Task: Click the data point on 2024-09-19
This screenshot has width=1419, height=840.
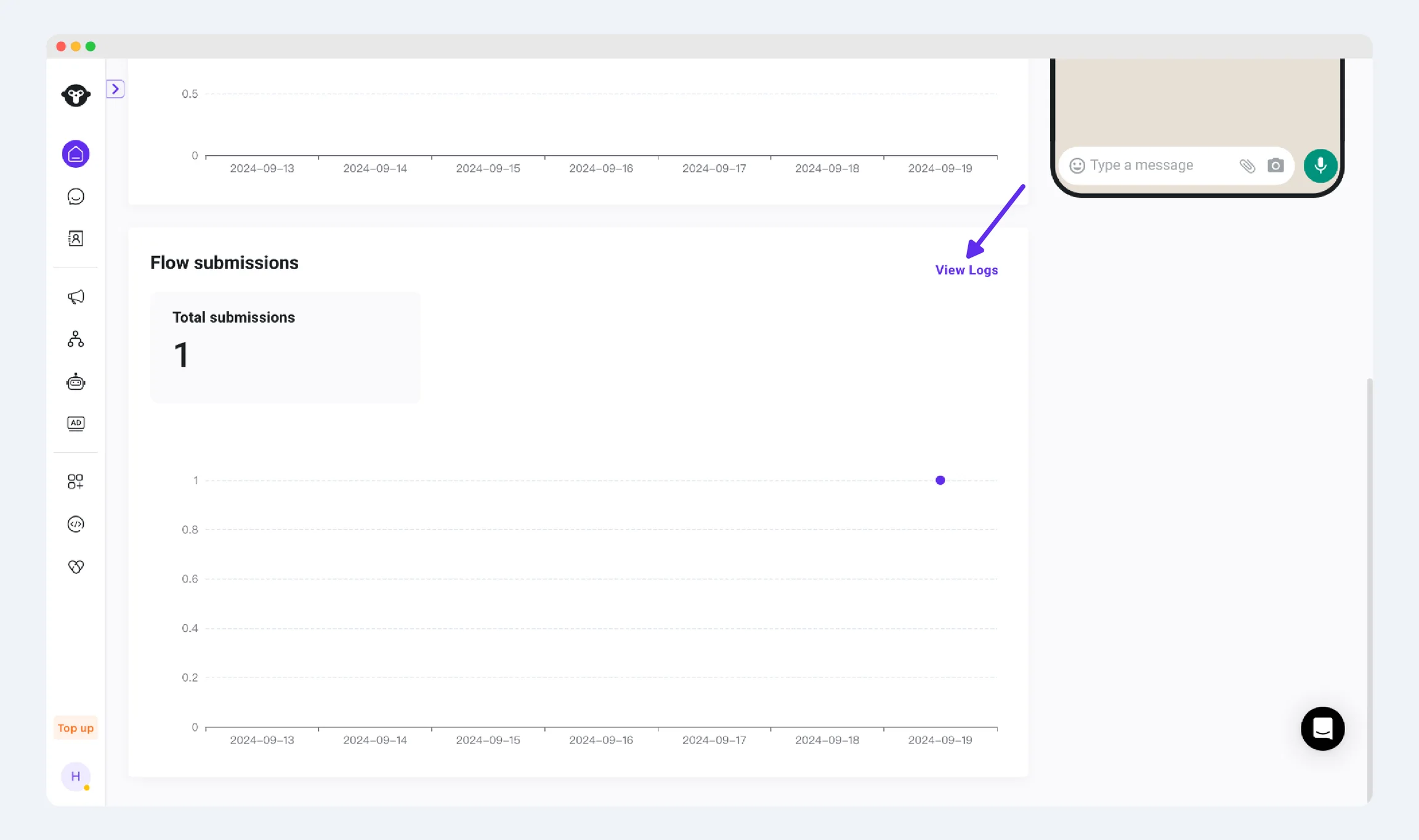Action: click(x=940, y=480)
